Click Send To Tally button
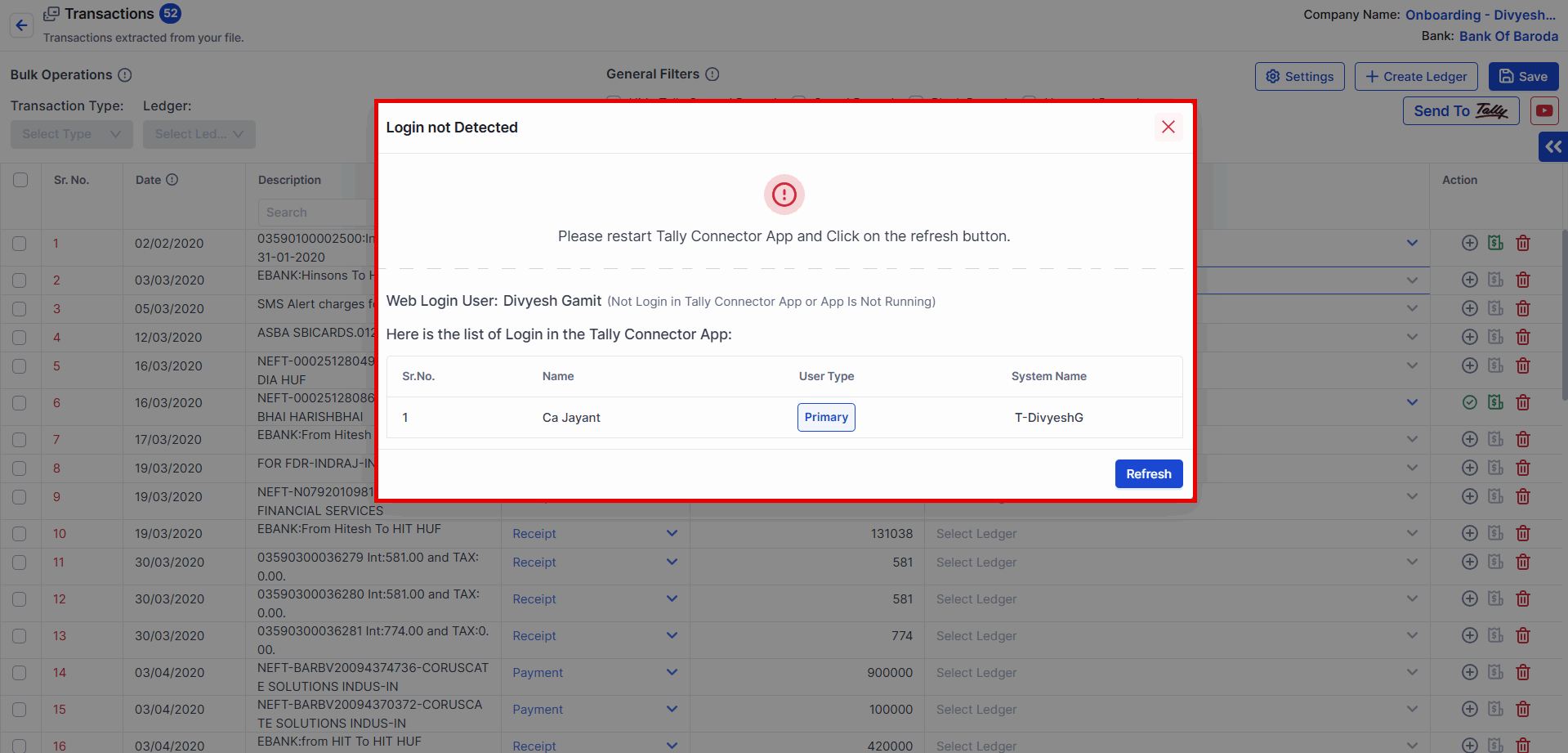Screen dimensions: 1568x753 tap(1461, 111)
